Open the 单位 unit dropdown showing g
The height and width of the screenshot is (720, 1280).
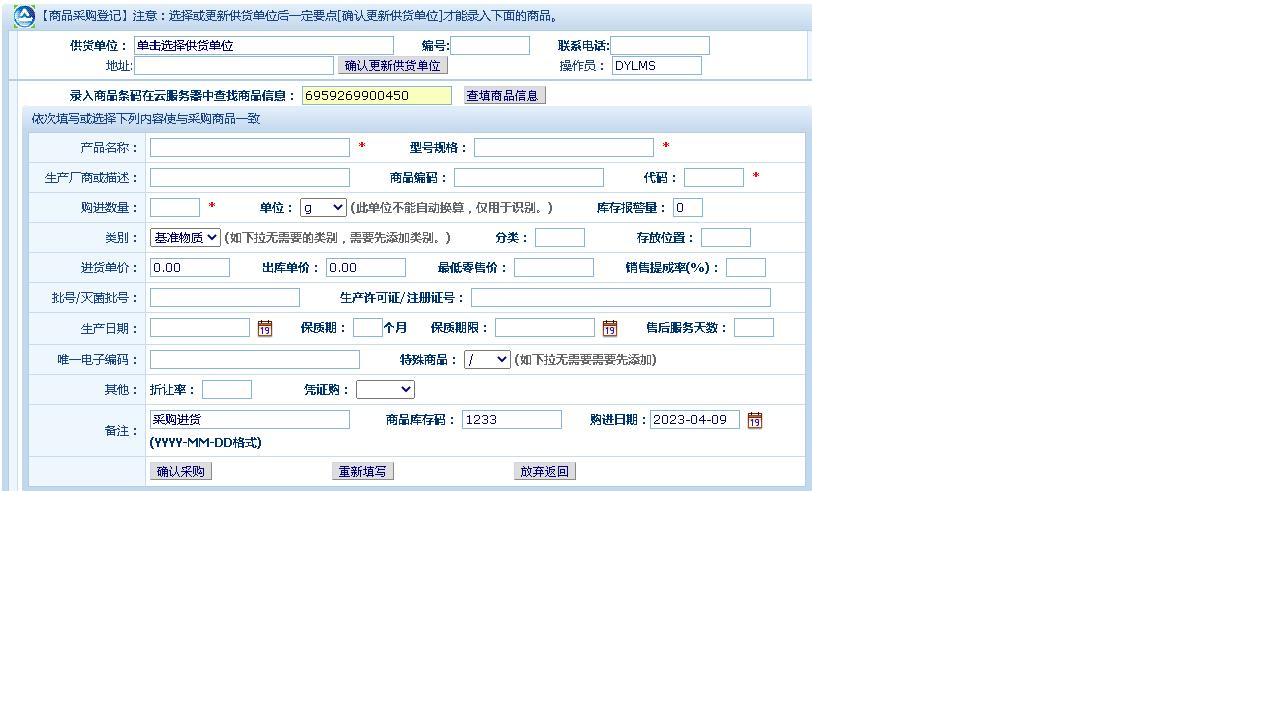[322, 207]
